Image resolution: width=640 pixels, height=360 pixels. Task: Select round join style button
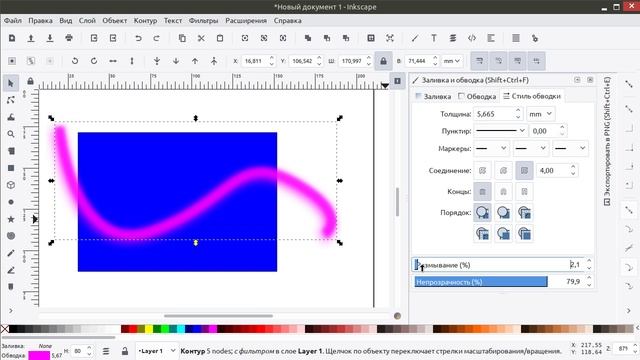click(503, 170)
